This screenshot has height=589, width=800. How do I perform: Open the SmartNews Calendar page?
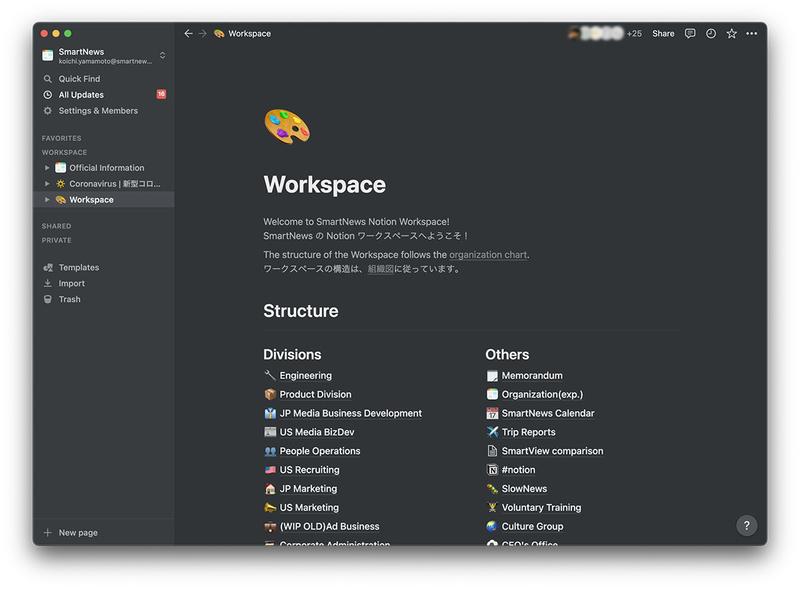[547, 413]
